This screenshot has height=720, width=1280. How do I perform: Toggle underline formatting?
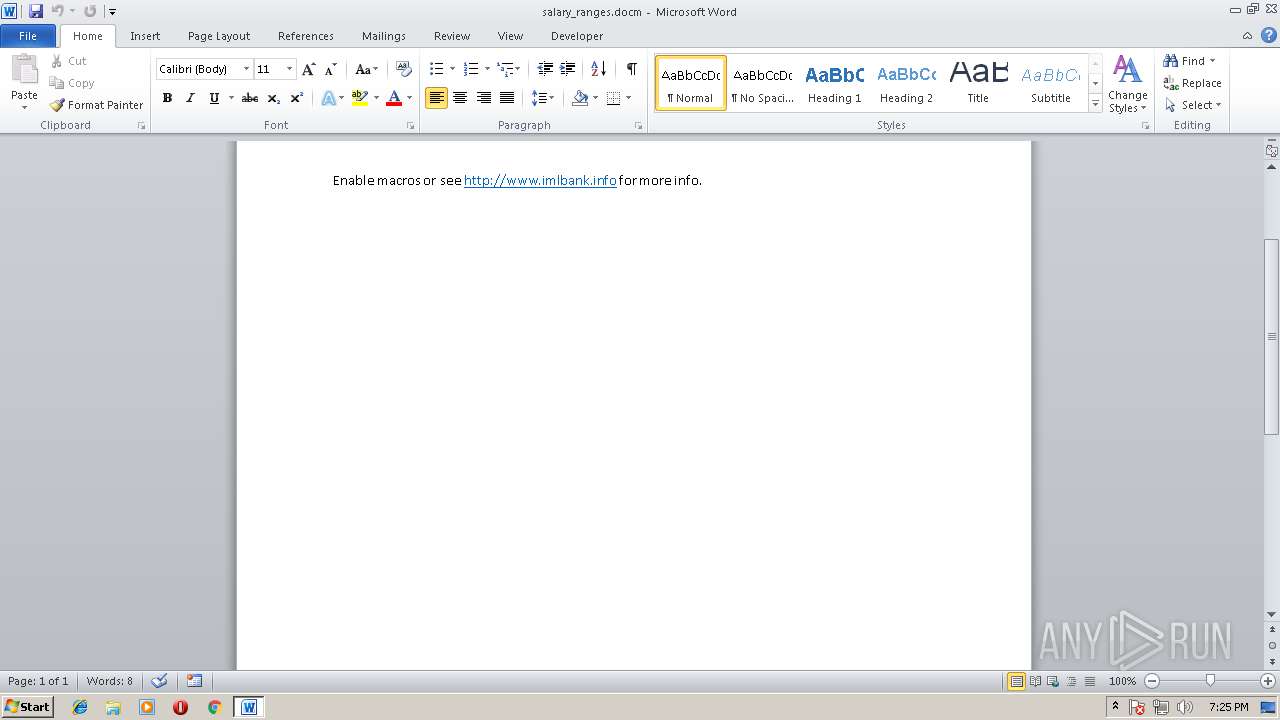[214, 98]
